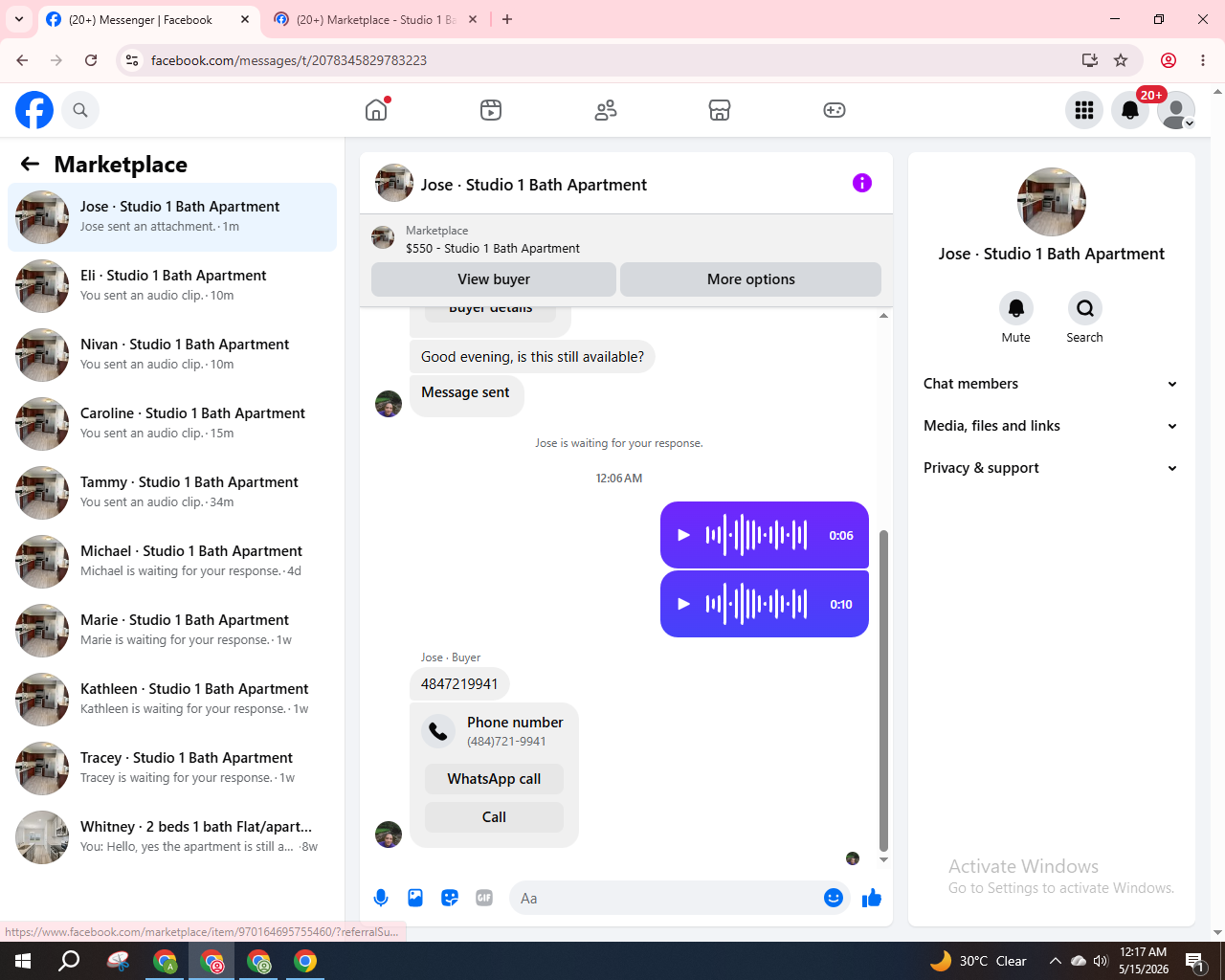Open the account profile avatar menu
This screenshot has width=1225, height=980.
(1176, 110)
